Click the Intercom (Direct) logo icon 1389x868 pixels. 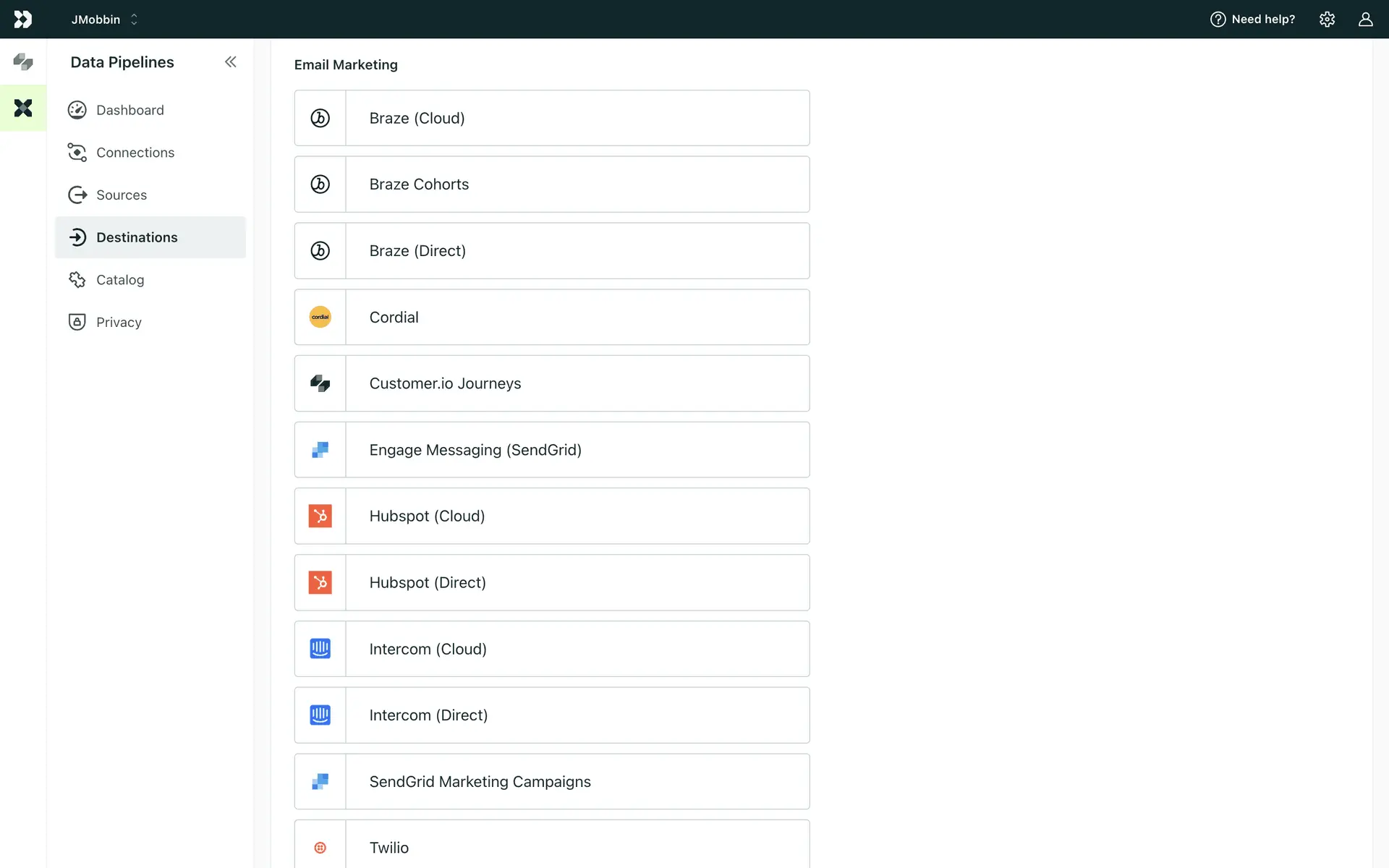tap(320, 715)
